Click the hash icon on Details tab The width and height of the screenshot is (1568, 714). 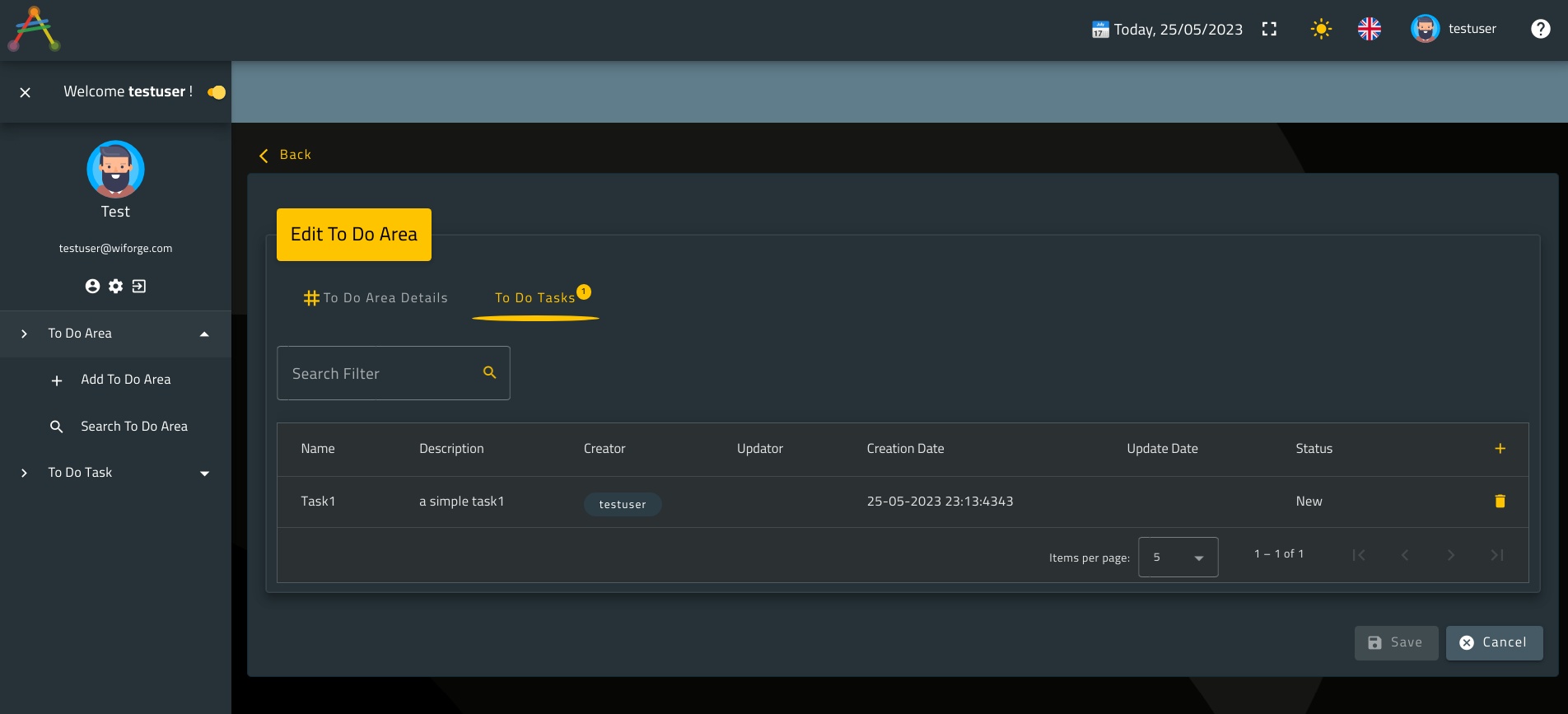311,298
